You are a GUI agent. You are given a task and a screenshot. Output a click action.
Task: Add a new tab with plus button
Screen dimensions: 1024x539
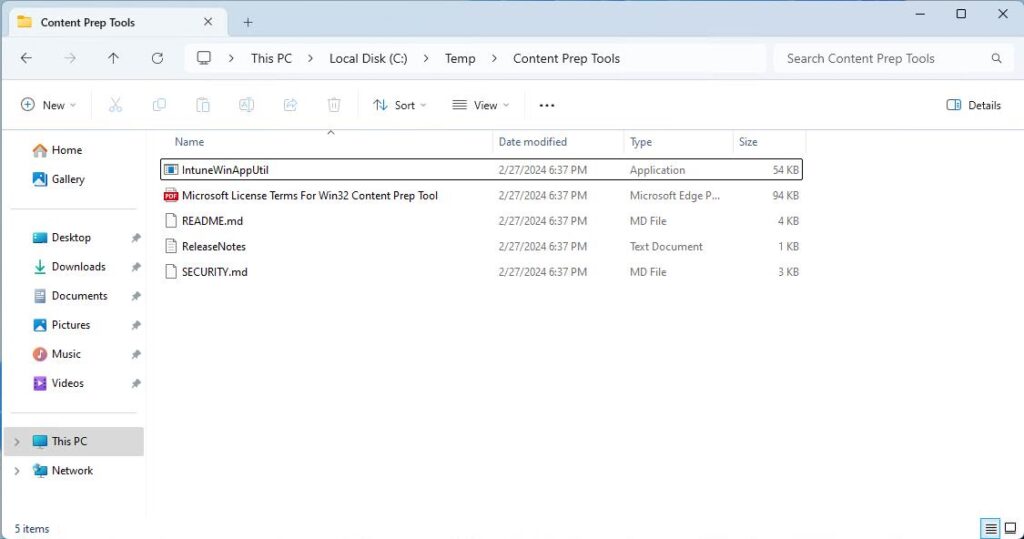(248, 22)
